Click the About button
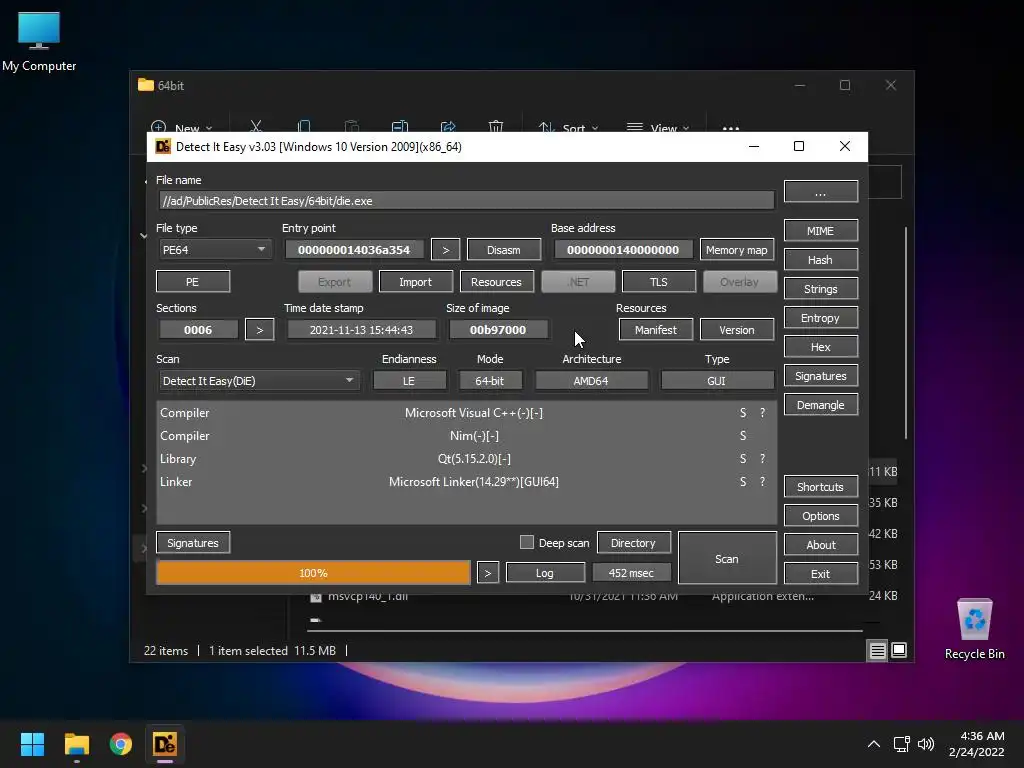Screen dimensions: 1024x768 [820, 545]
